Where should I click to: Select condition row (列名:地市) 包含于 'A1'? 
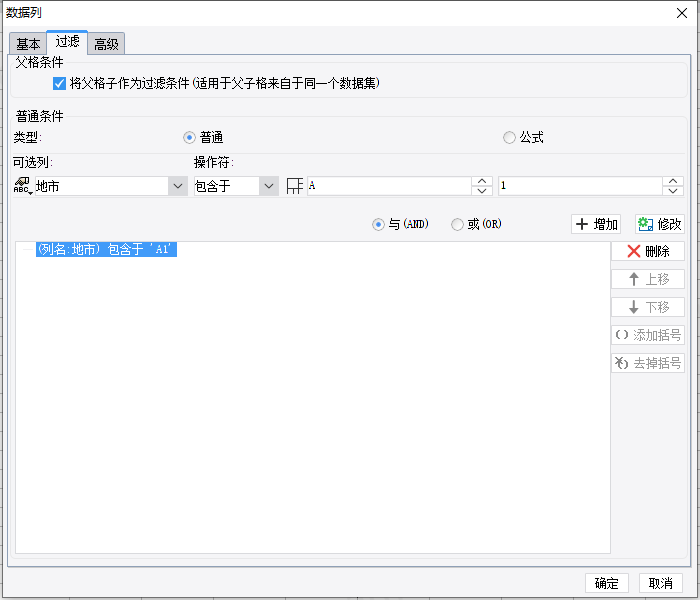(106, 249)
